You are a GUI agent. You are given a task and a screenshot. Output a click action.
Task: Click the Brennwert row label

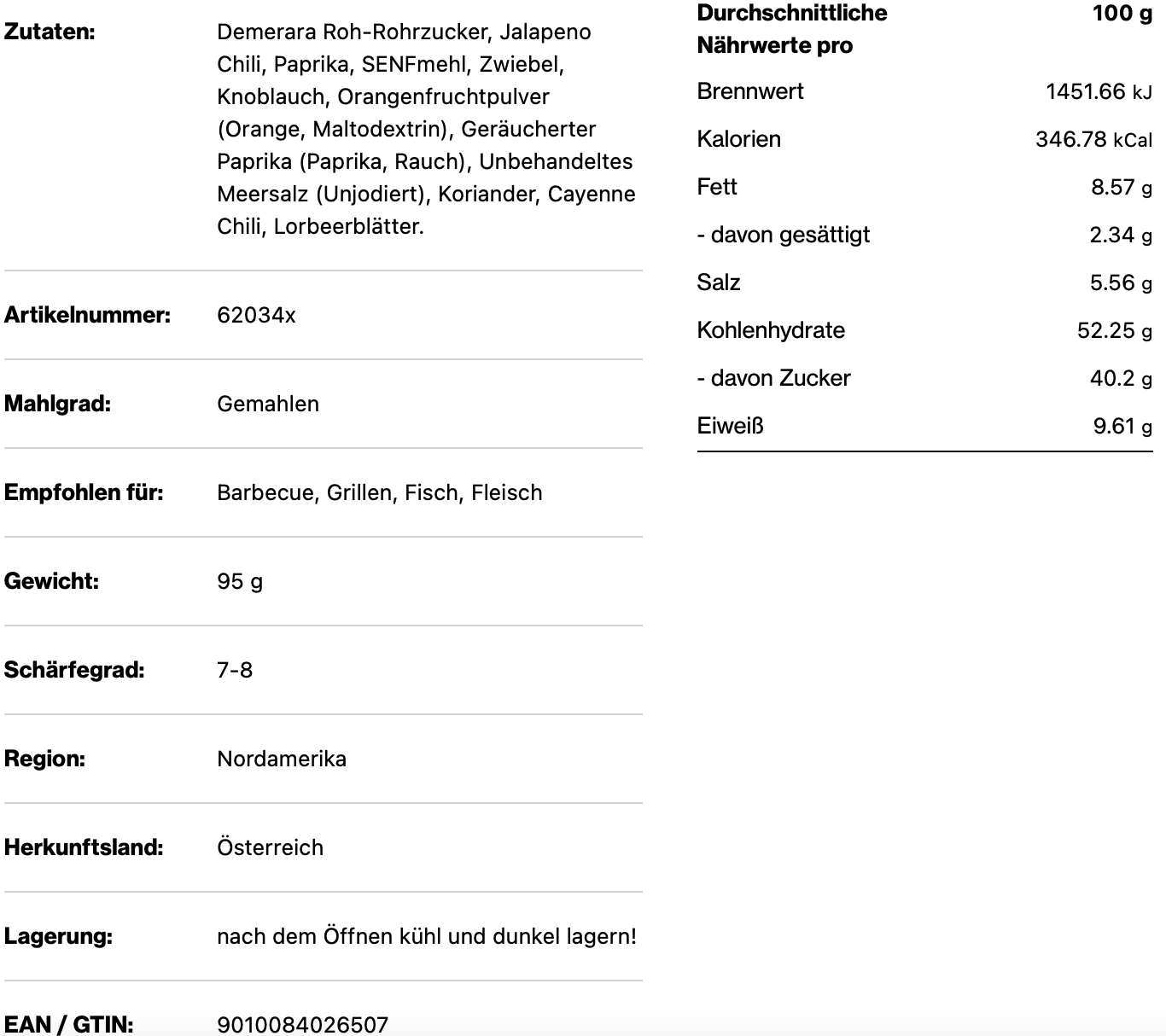pos(749,91)
